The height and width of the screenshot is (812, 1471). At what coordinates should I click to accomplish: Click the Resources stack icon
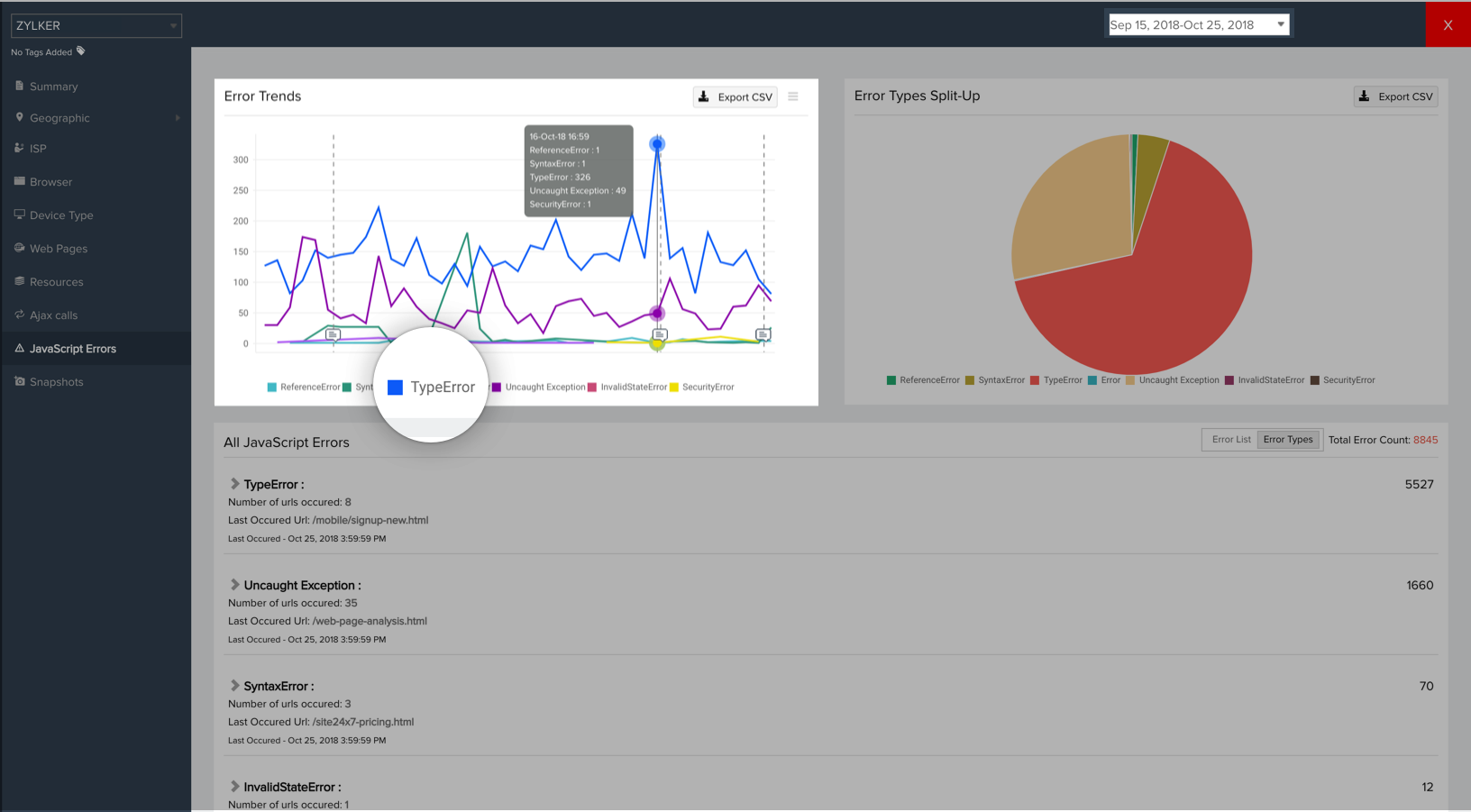click(19, 281)
